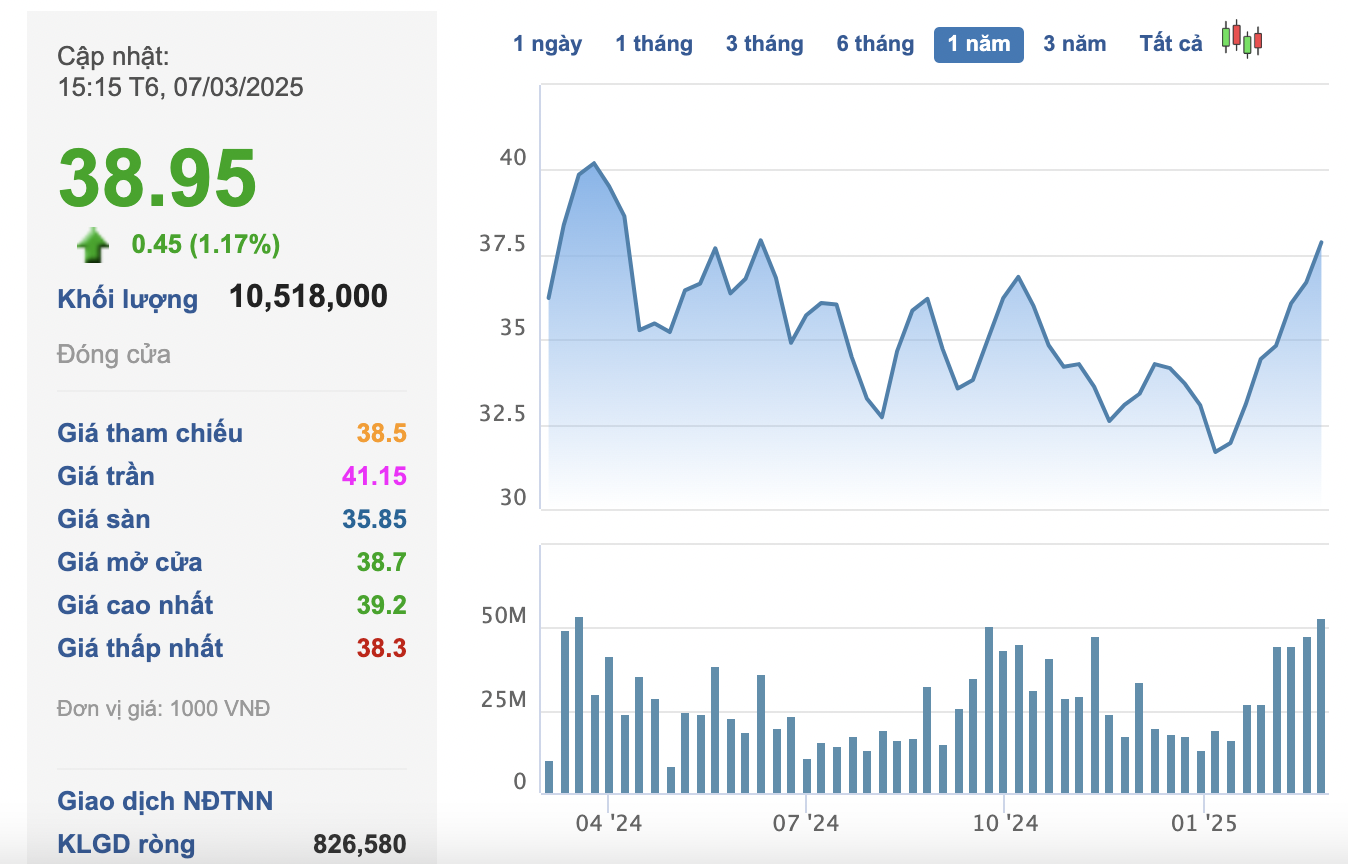Click the highest price value 39.2
1348x864 pixels.
[x=382, y=605]
